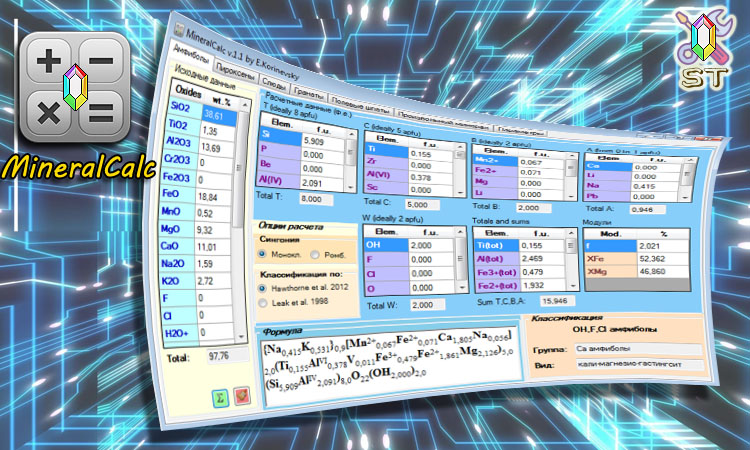The height and width of the screenshot is (450, 750).
Task: Choose Leak et al. 1998 classification
Action: point(263,303)
